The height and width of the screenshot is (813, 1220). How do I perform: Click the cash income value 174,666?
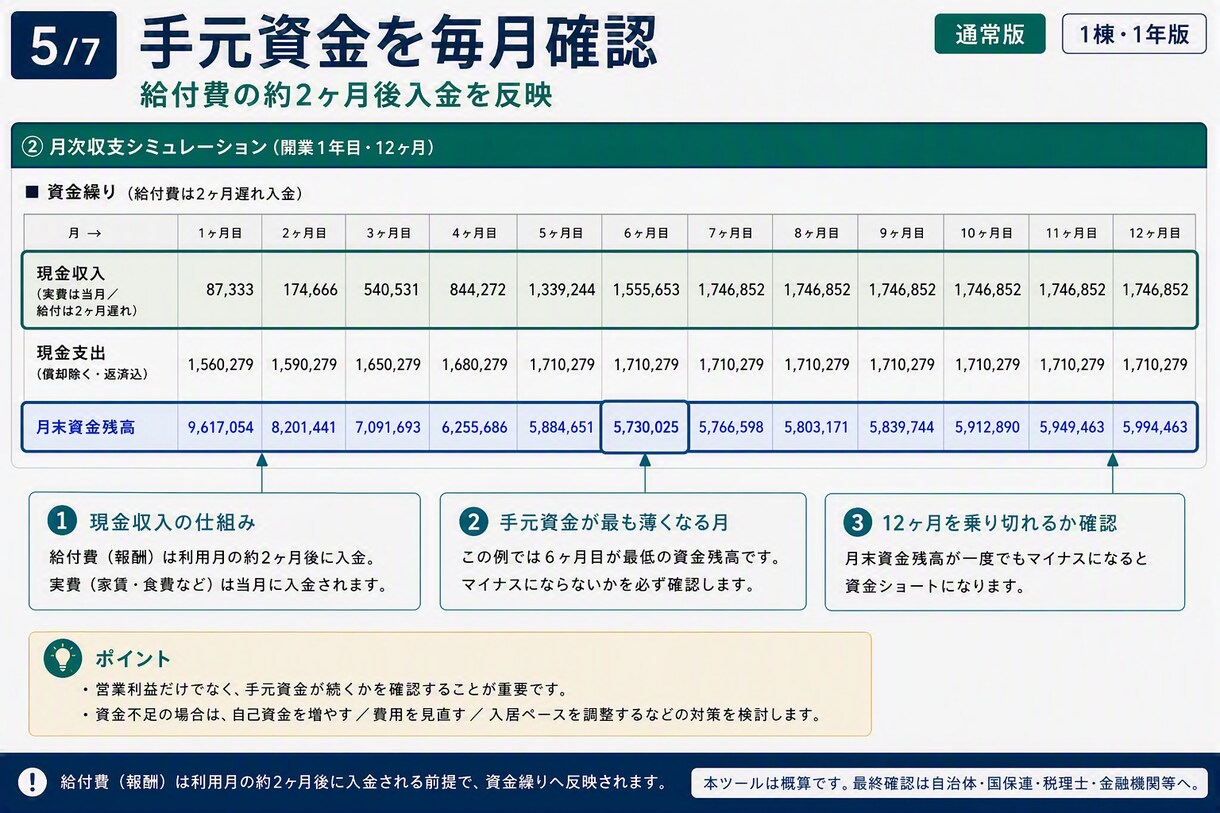point(309,290)
